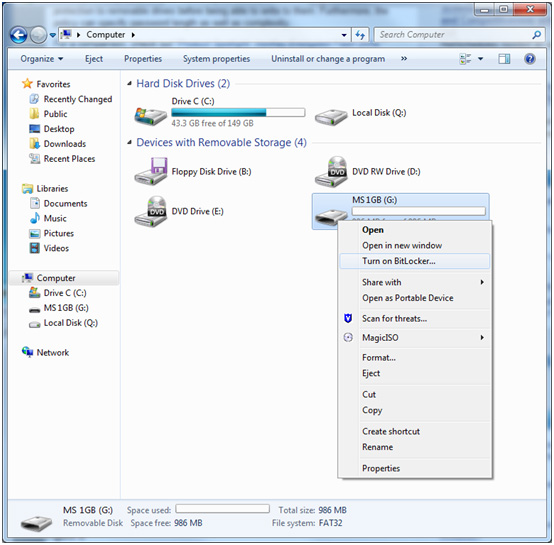Select the DVD RW Drive (D:) icon
This screenshot has width=554, height=545.
[x=331, y=172]
